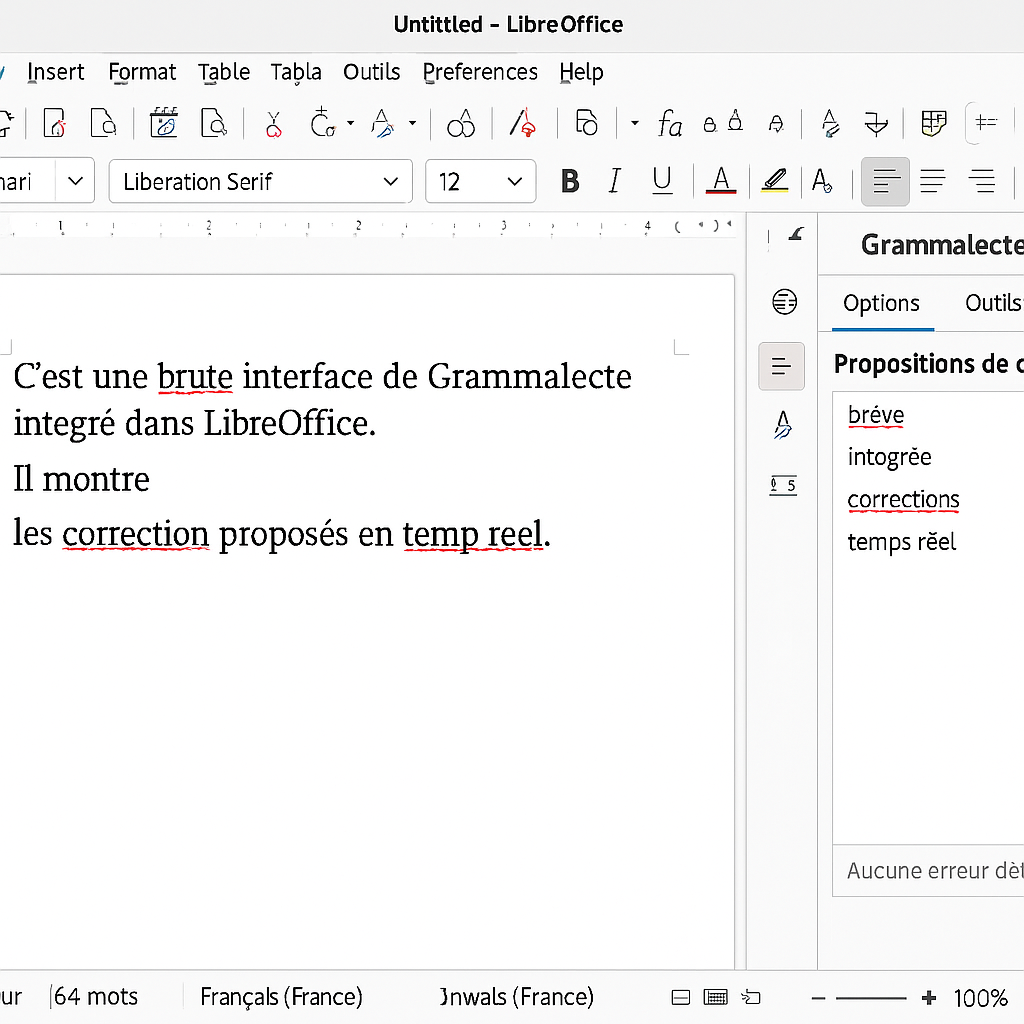Viewport: 1024px width, 1024px height.
Task: Click the zoom out minus button
Action: 819,998
